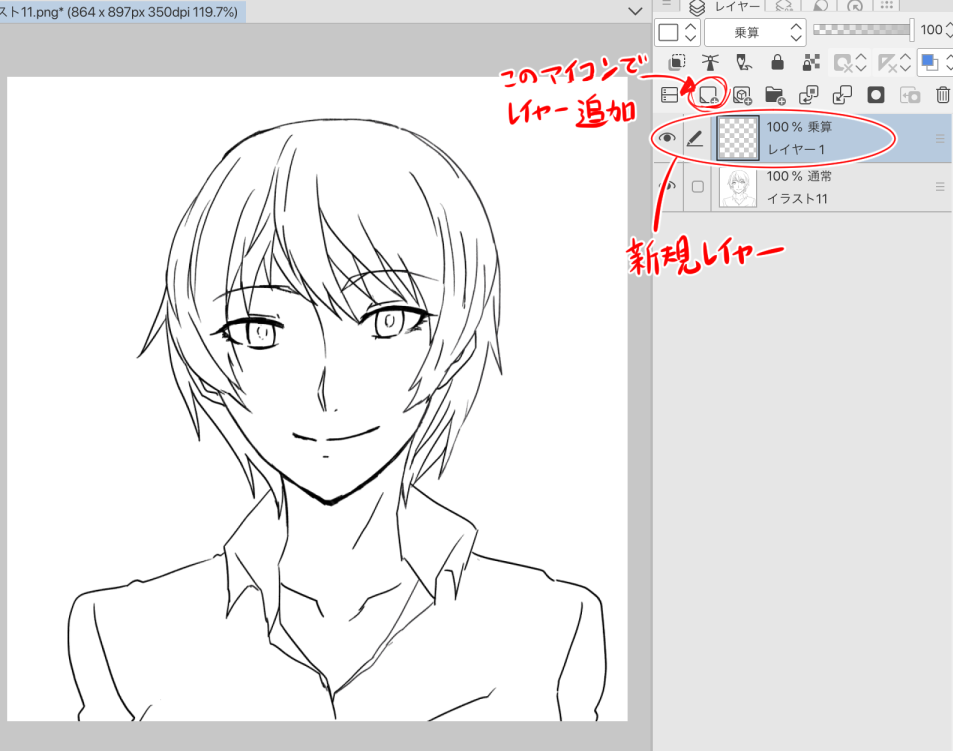Create a layer mask
The image size is (953, 751).
coord(876,95)
